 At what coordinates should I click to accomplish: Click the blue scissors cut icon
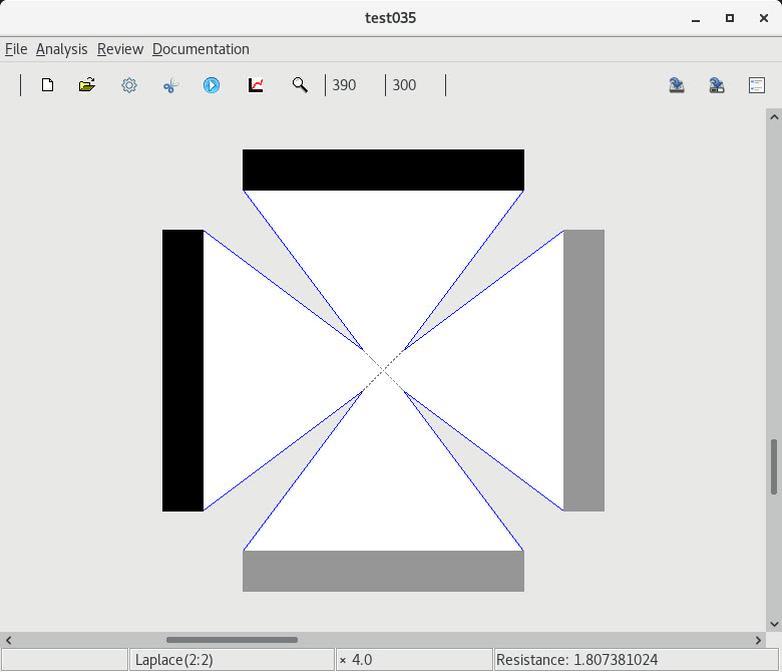tap(170, 85)
